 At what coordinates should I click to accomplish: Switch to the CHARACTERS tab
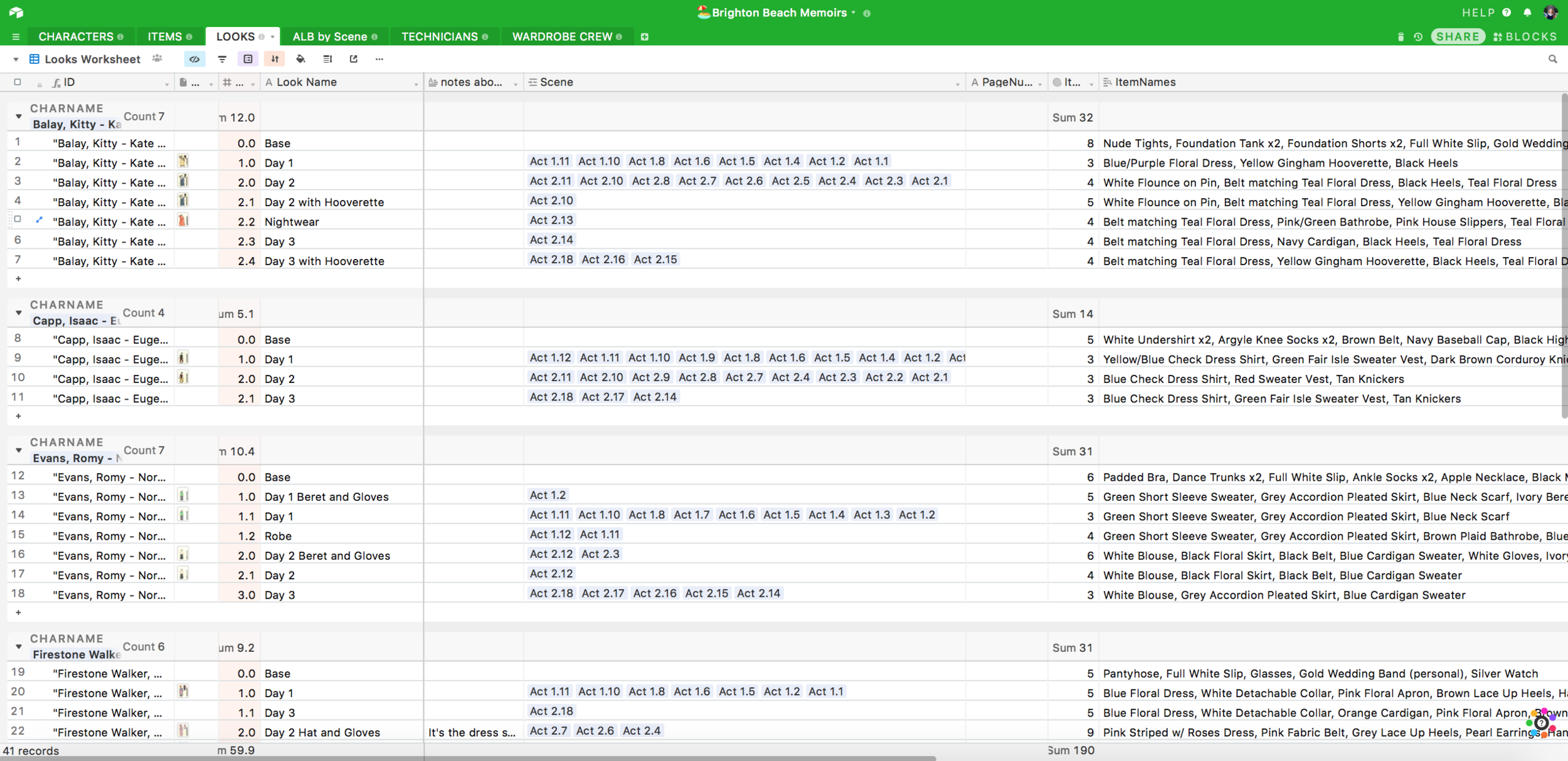pos(76,37)
